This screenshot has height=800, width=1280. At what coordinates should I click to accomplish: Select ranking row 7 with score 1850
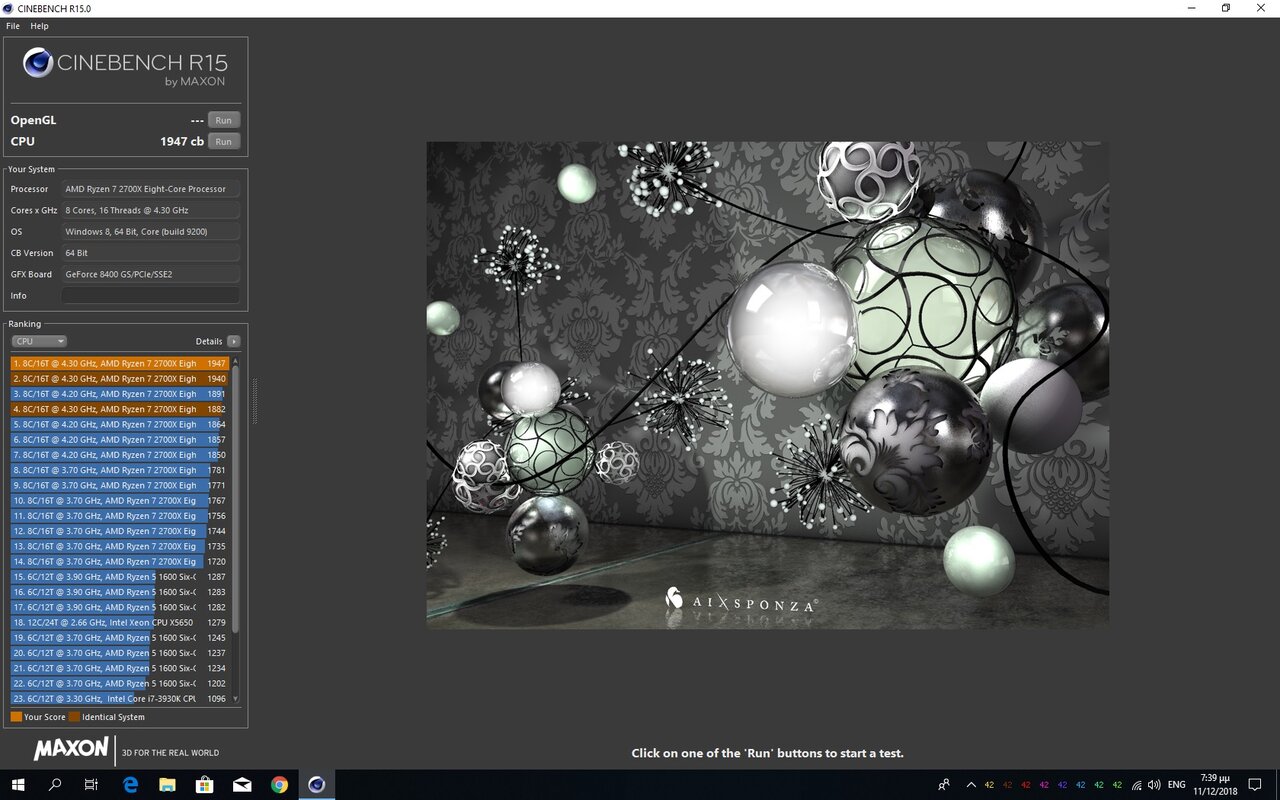[x=120, y=455]
